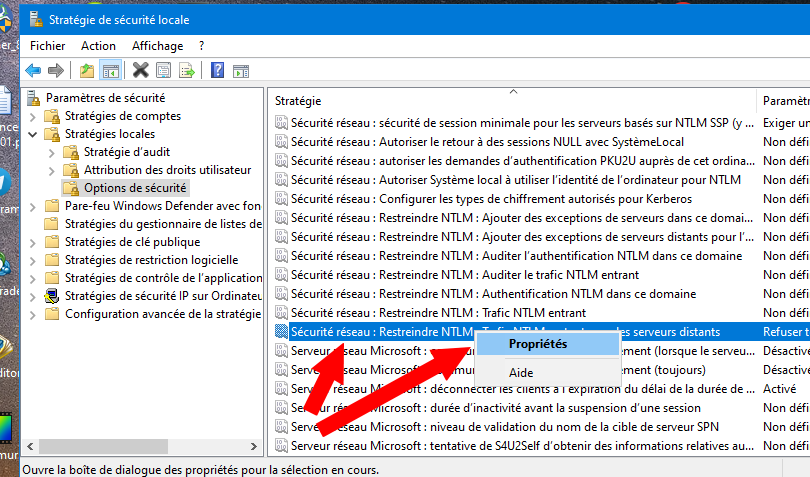The image size is (810, 477).
Task: Select Stratégies de restriction logicielle tree item
Action: [x=152, y=260]
